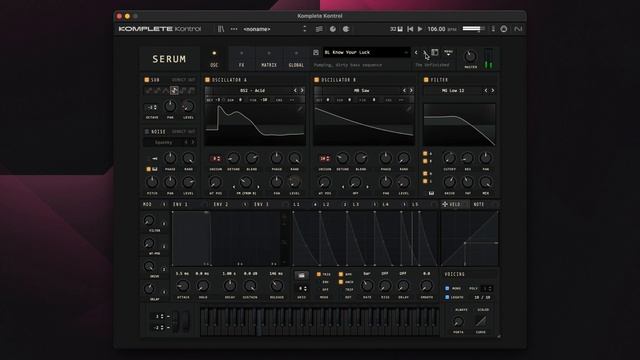Toggle the LFO ANCH checkbox

pyautogui.click(x=341, y=282)
